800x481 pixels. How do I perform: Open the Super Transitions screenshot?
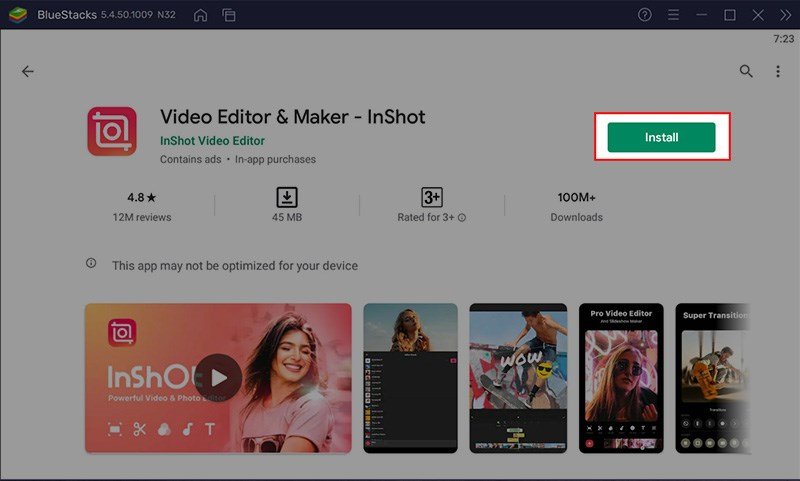712,378
